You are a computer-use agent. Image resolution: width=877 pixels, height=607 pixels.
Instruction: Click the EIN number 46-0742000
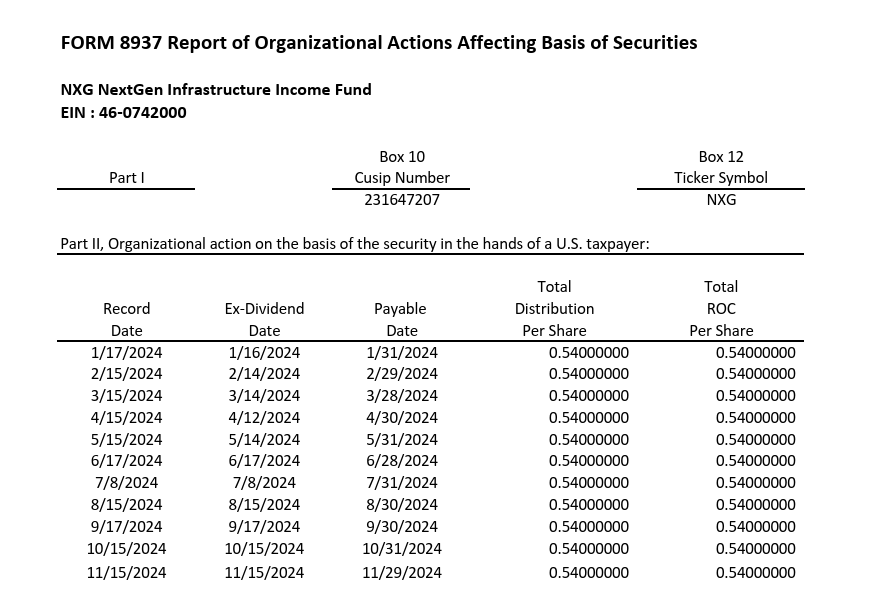124,112
